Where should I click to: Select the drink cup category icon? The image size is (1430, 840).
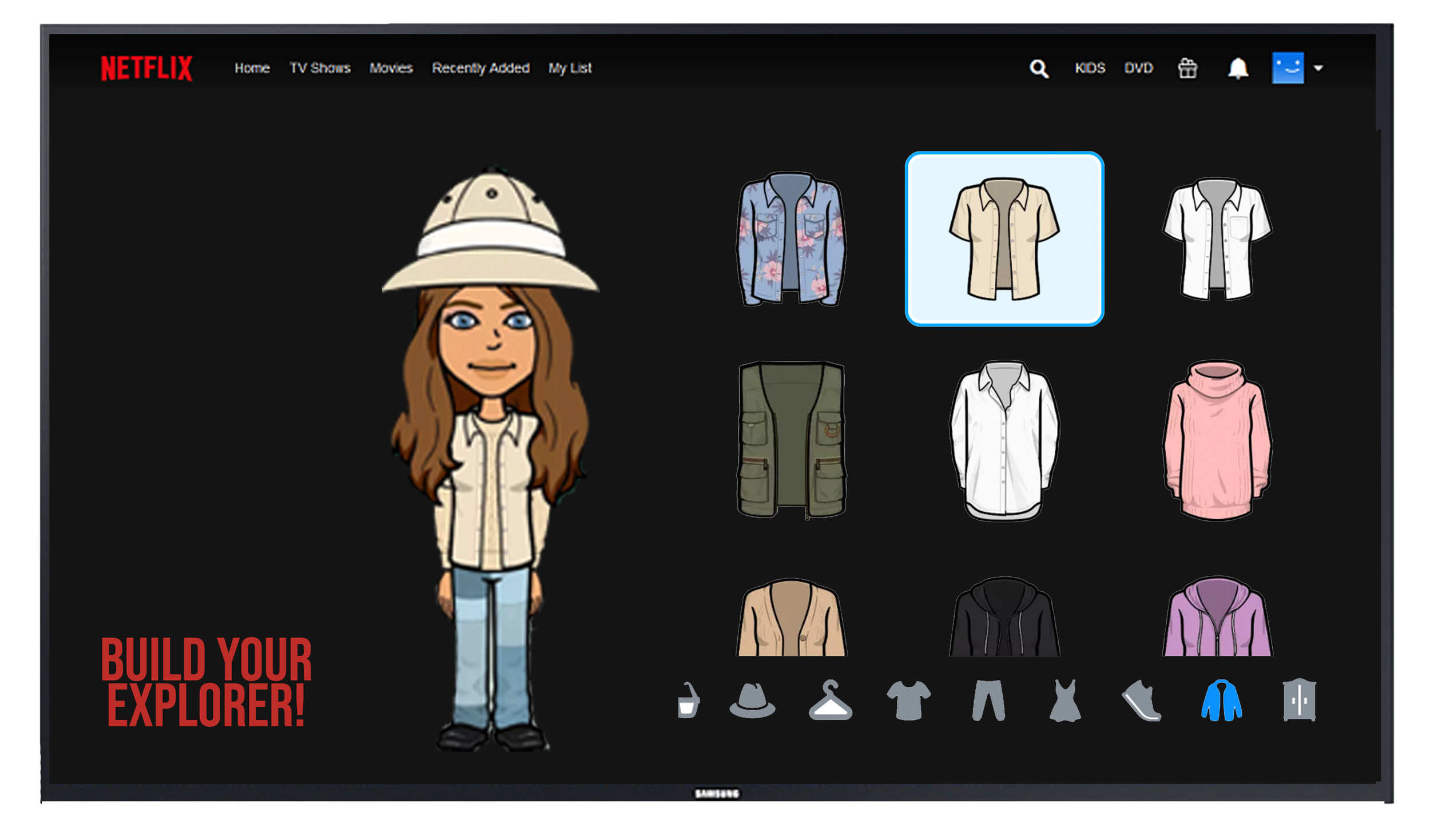click(x=688, y=700)
